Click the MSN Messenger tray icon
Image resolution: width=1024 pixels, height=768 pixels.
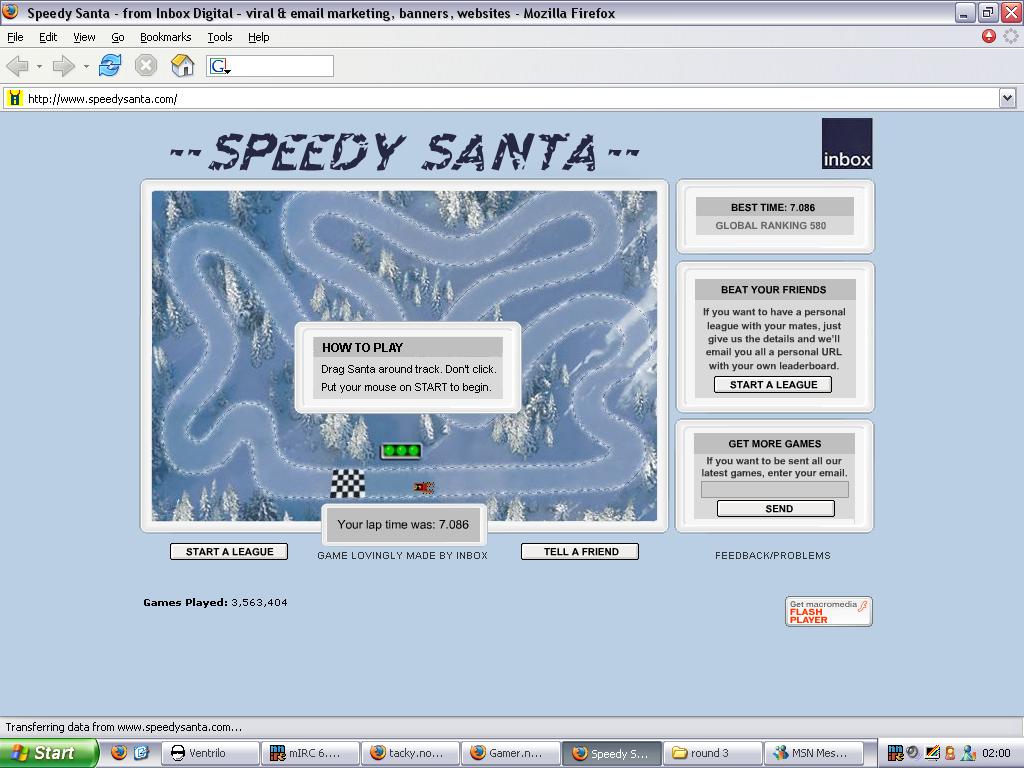968,753
